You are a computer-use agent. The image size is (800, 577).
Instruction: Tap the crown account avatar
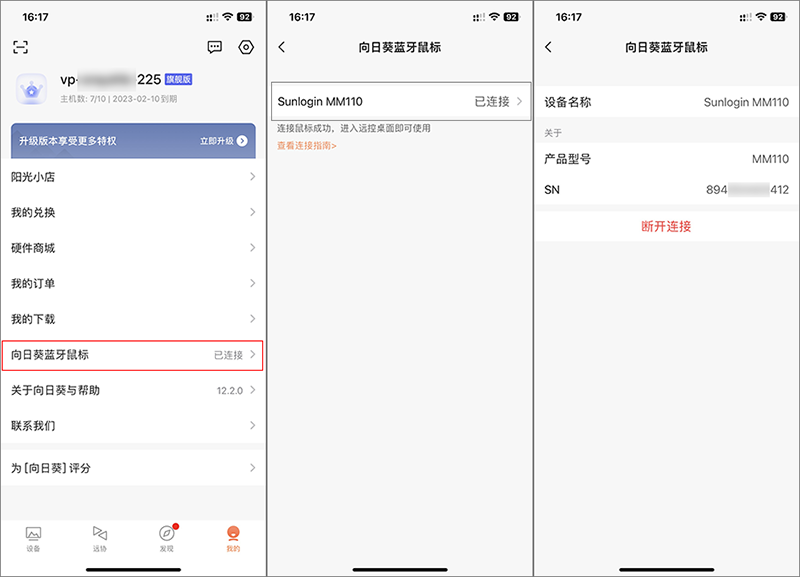click(x=32, y=89)
